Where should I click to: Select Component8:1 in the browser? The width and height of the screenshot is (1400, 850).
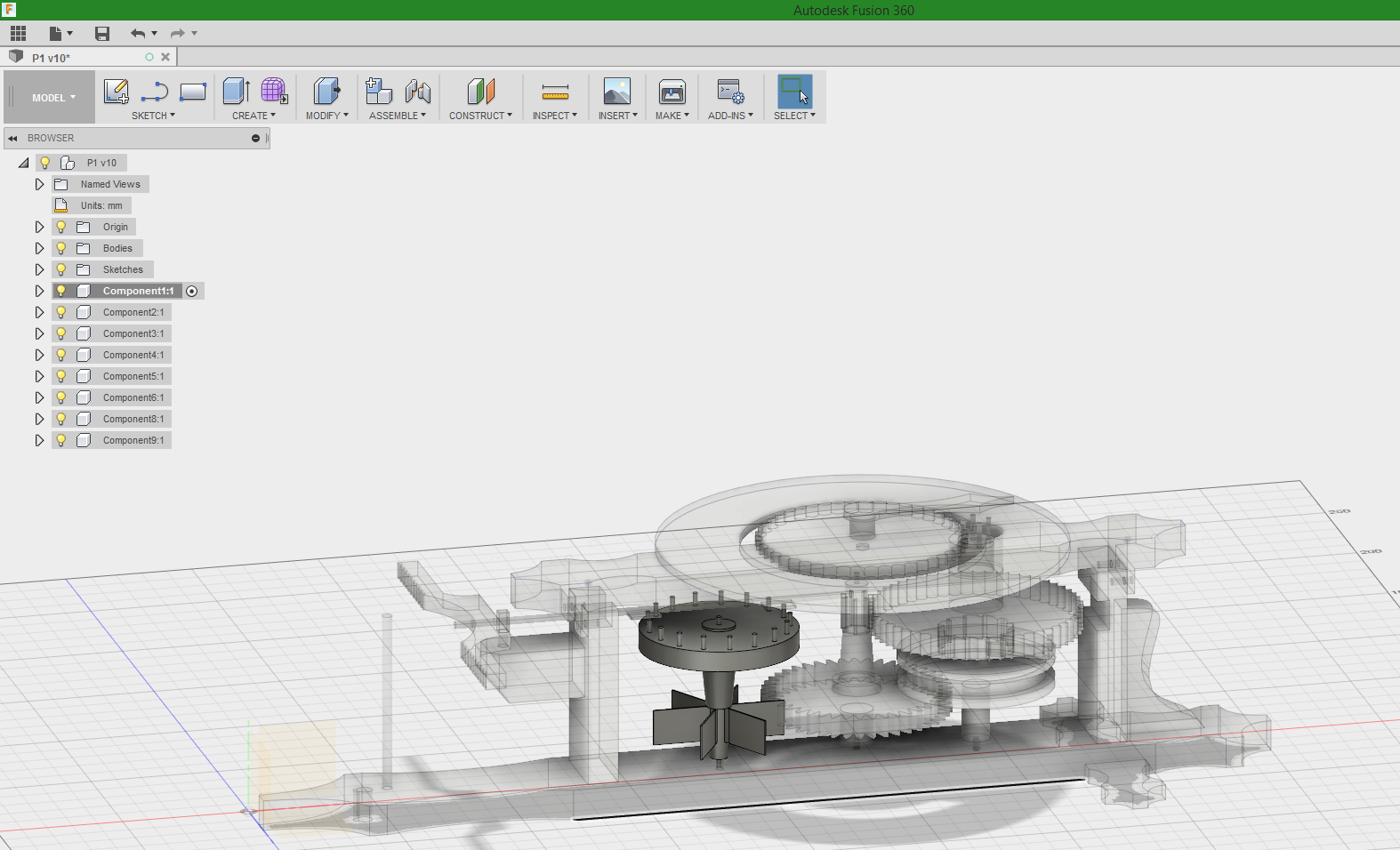click(133, 419)
